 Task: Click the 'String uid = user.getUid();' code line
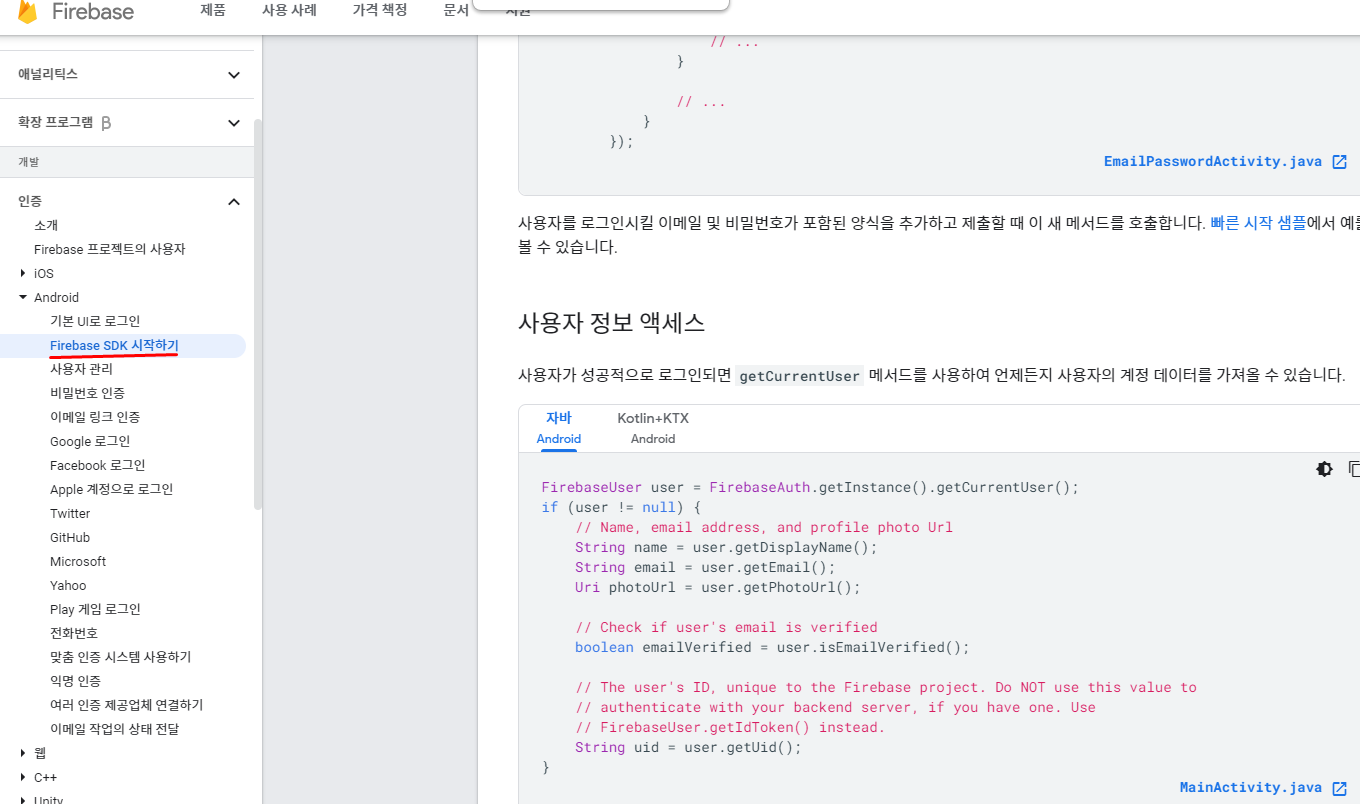click(x=688, y=748)
